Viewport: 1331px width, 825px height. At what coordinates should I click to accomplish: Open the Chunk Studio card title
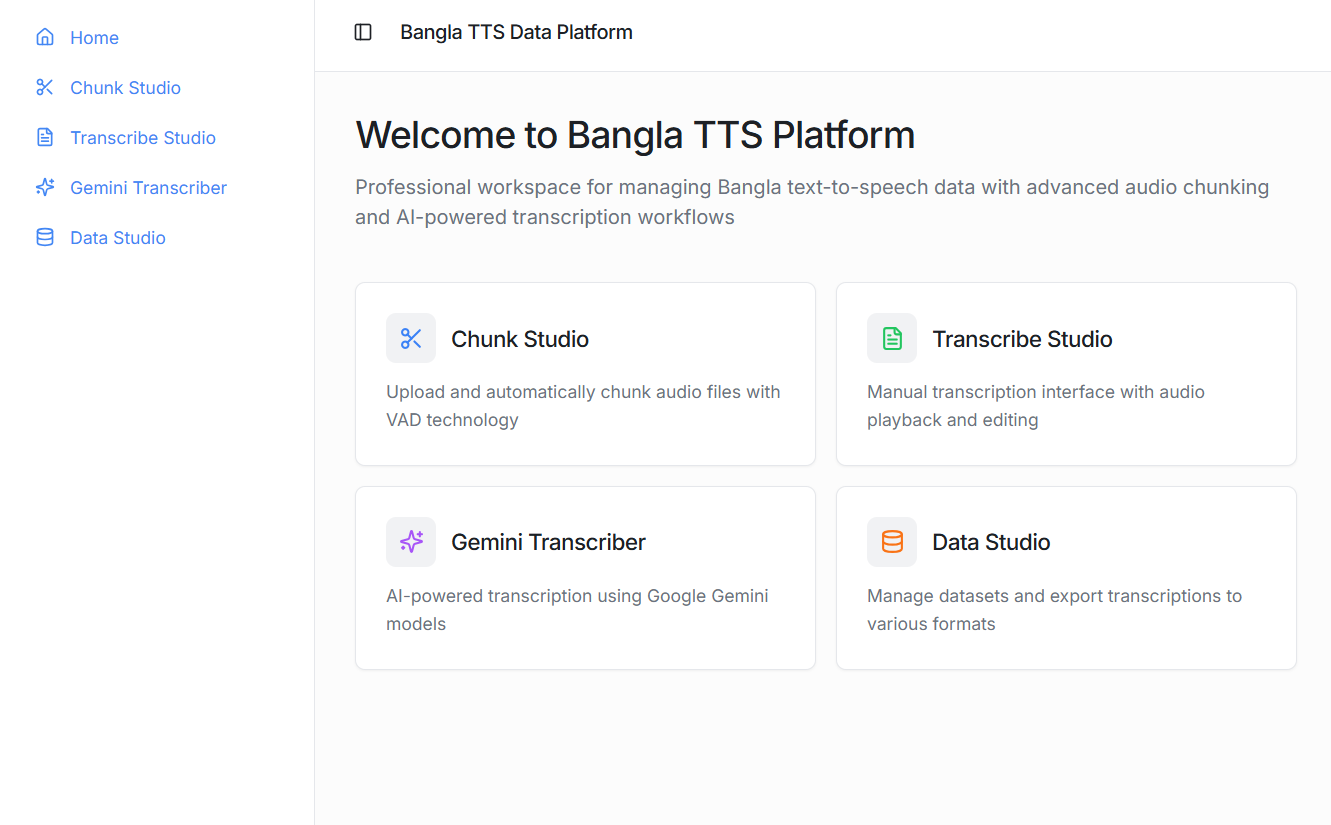pyautogui.click(x=520, y=339)
